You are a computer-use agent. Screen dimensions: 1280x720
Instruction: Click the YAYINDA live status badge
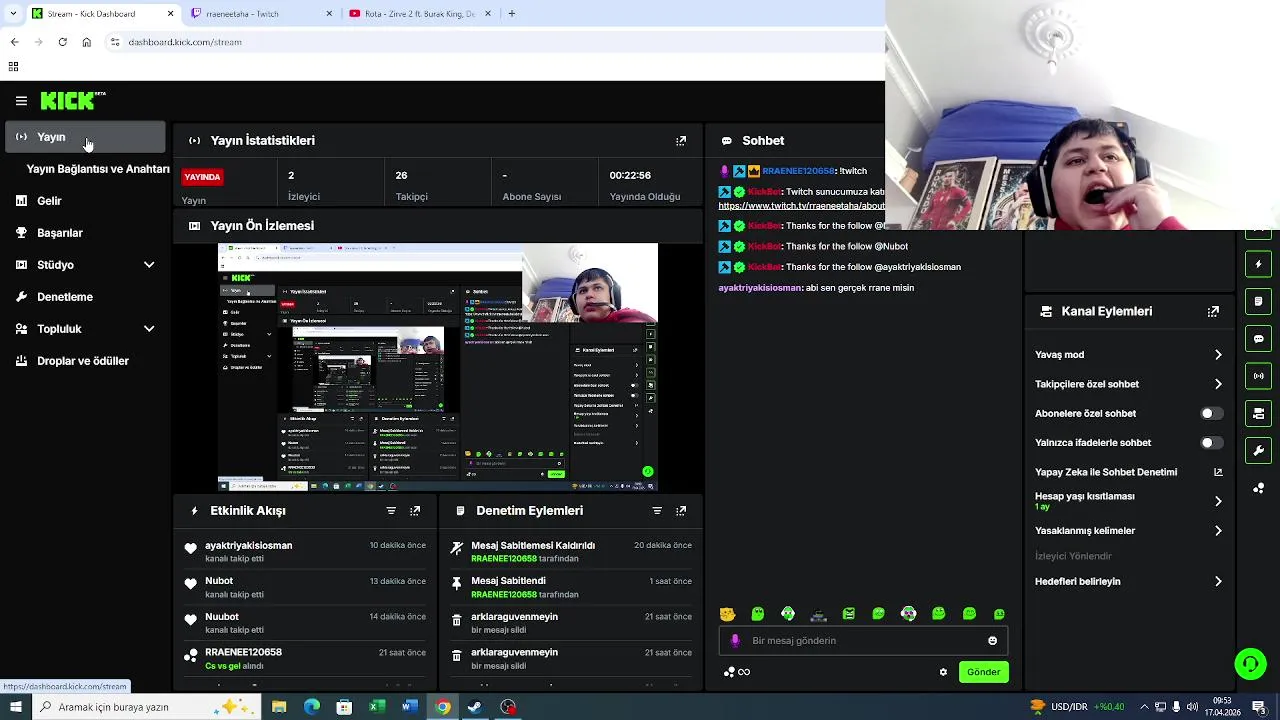[202, 177]
